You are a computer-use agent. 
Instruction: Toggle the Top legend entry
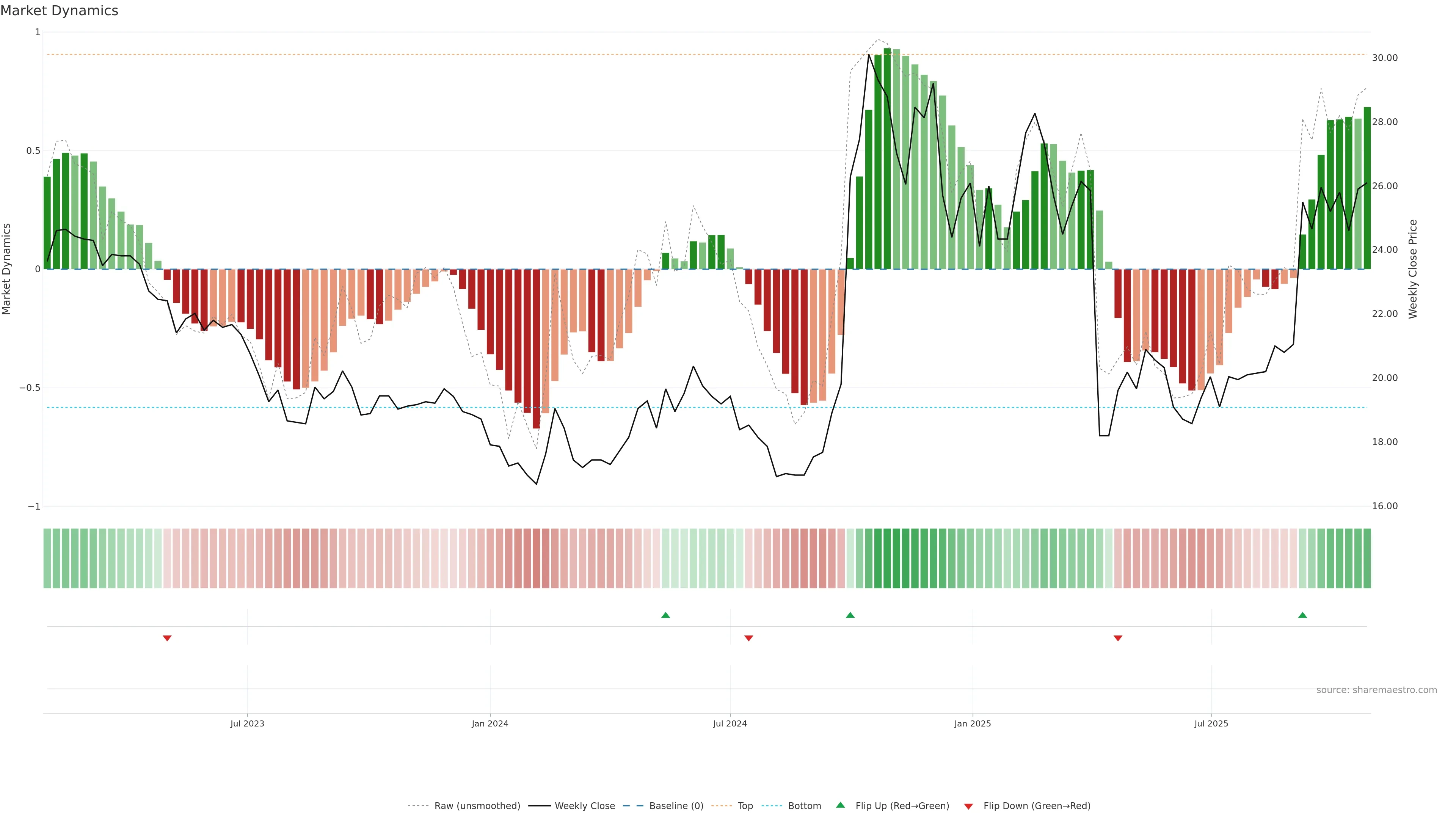point(745,806)
